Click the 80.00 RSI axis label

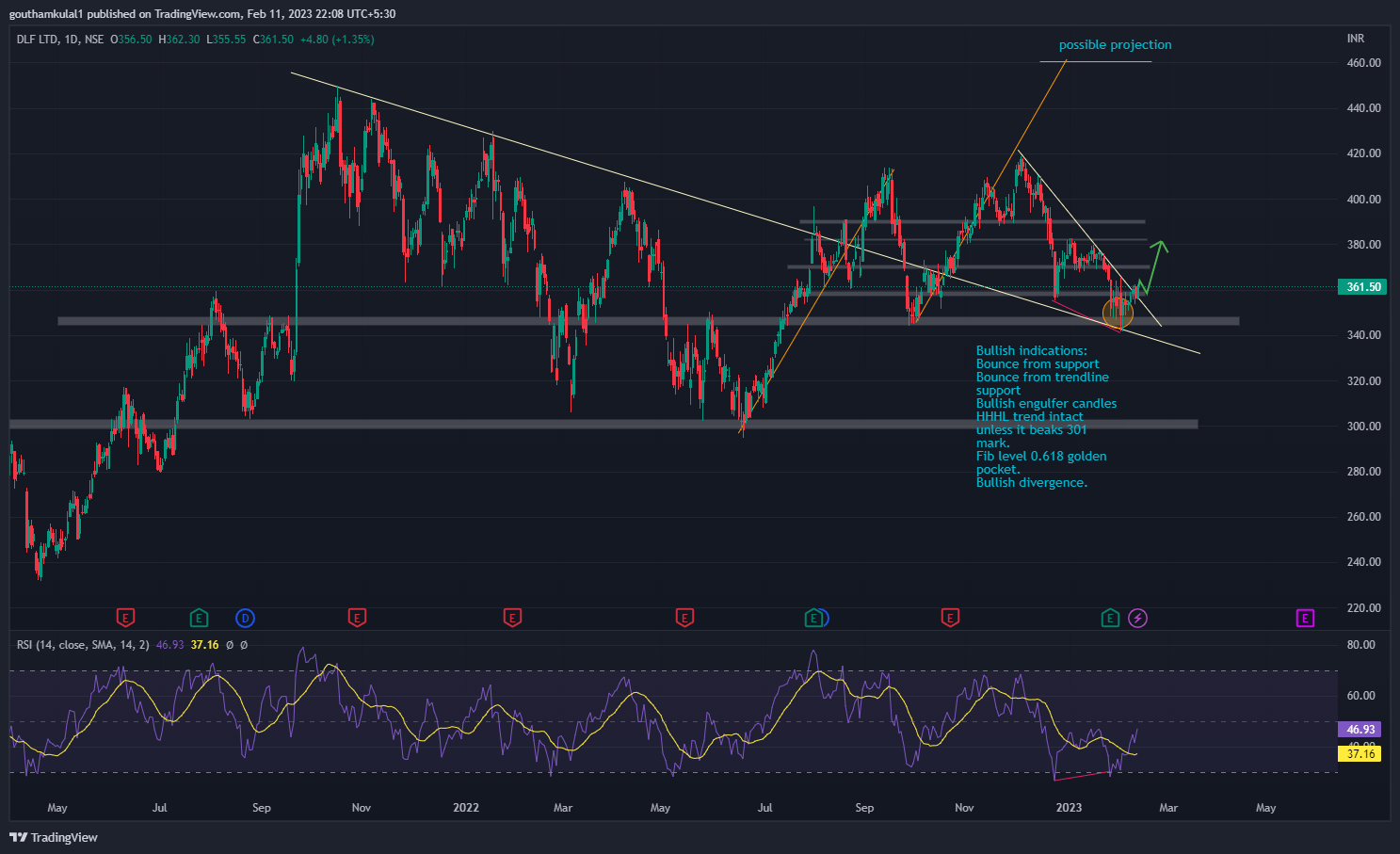point(1361,645)
